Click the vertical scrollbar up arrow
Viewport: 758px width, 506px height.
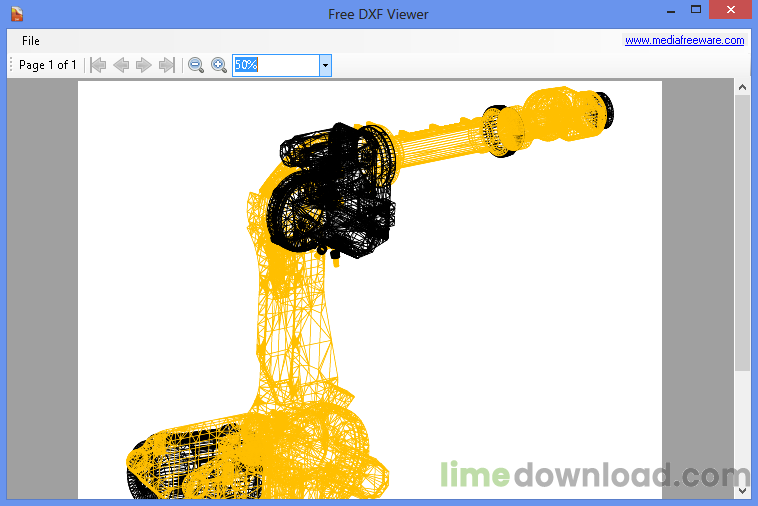coord(743,87)
